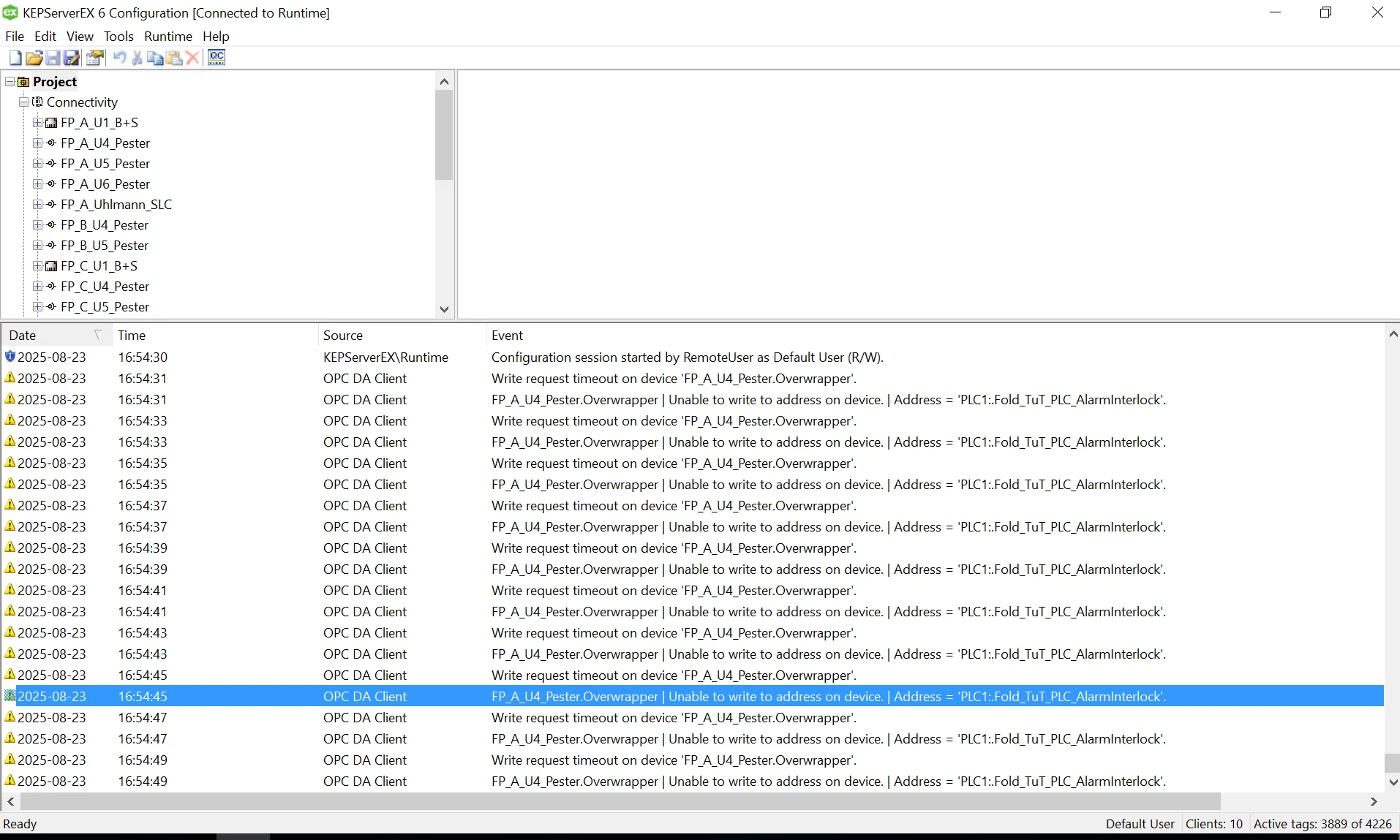Click the FP_A_U1_B+S channel icon
The image size is (1400, 840).
(x=51, y=123)
